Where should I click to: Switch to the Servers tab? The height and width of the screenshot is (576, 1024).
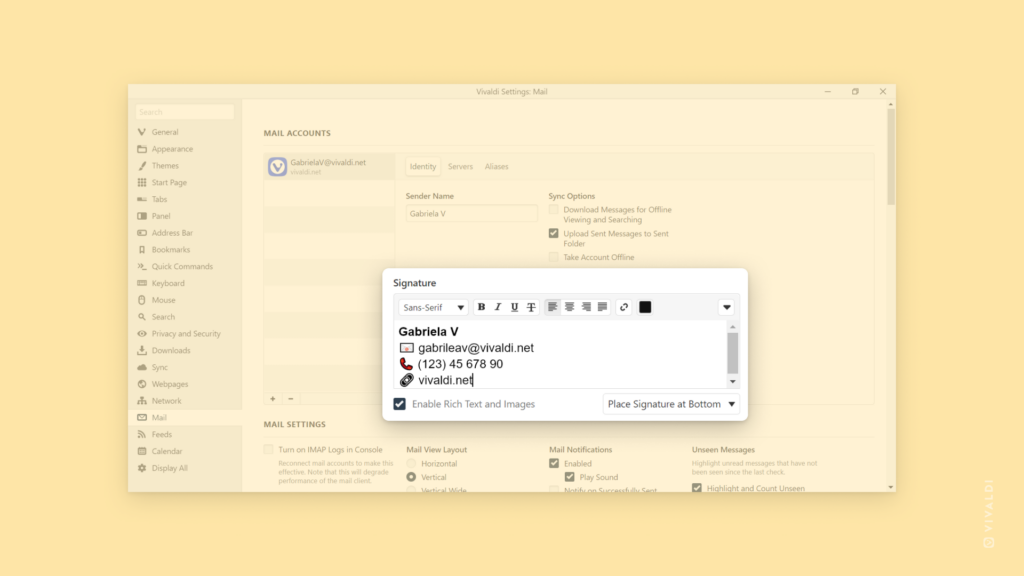tap(460, 167)
